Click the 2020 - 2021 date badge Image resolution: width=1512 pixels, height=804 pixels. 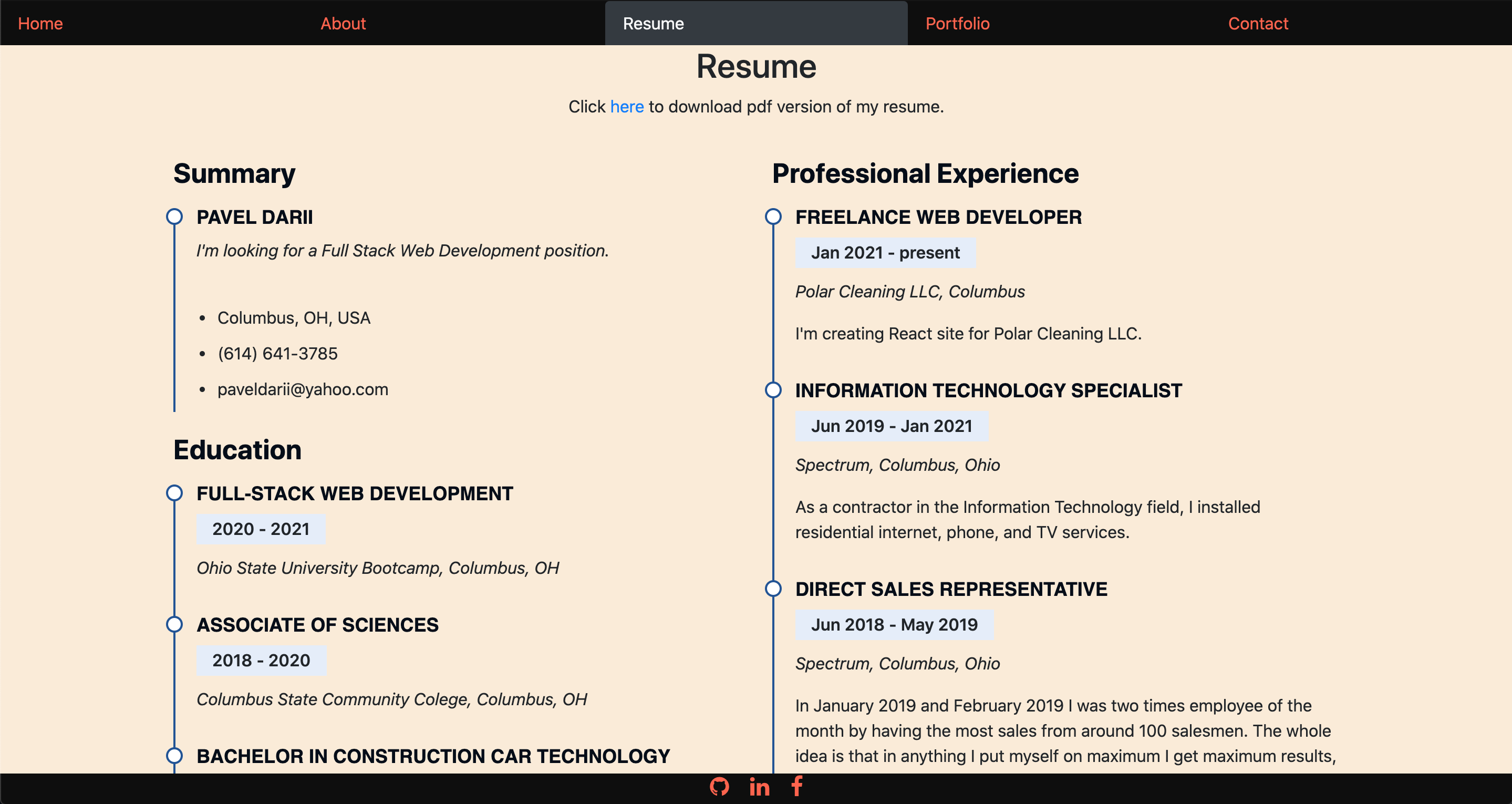click(x=261, y=529)
